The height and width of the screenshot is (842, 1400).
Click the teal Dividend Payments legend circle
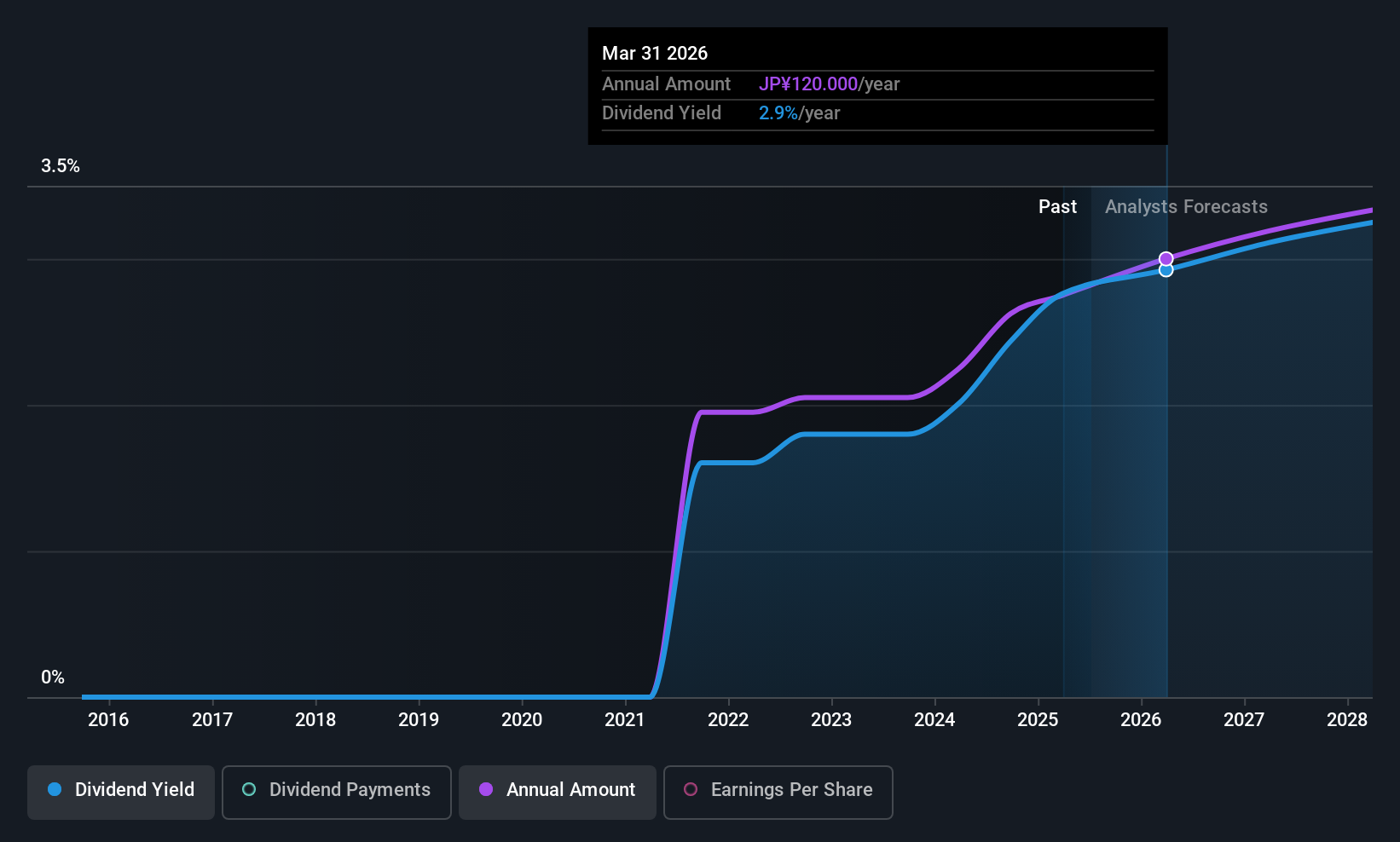coord(249,789)
